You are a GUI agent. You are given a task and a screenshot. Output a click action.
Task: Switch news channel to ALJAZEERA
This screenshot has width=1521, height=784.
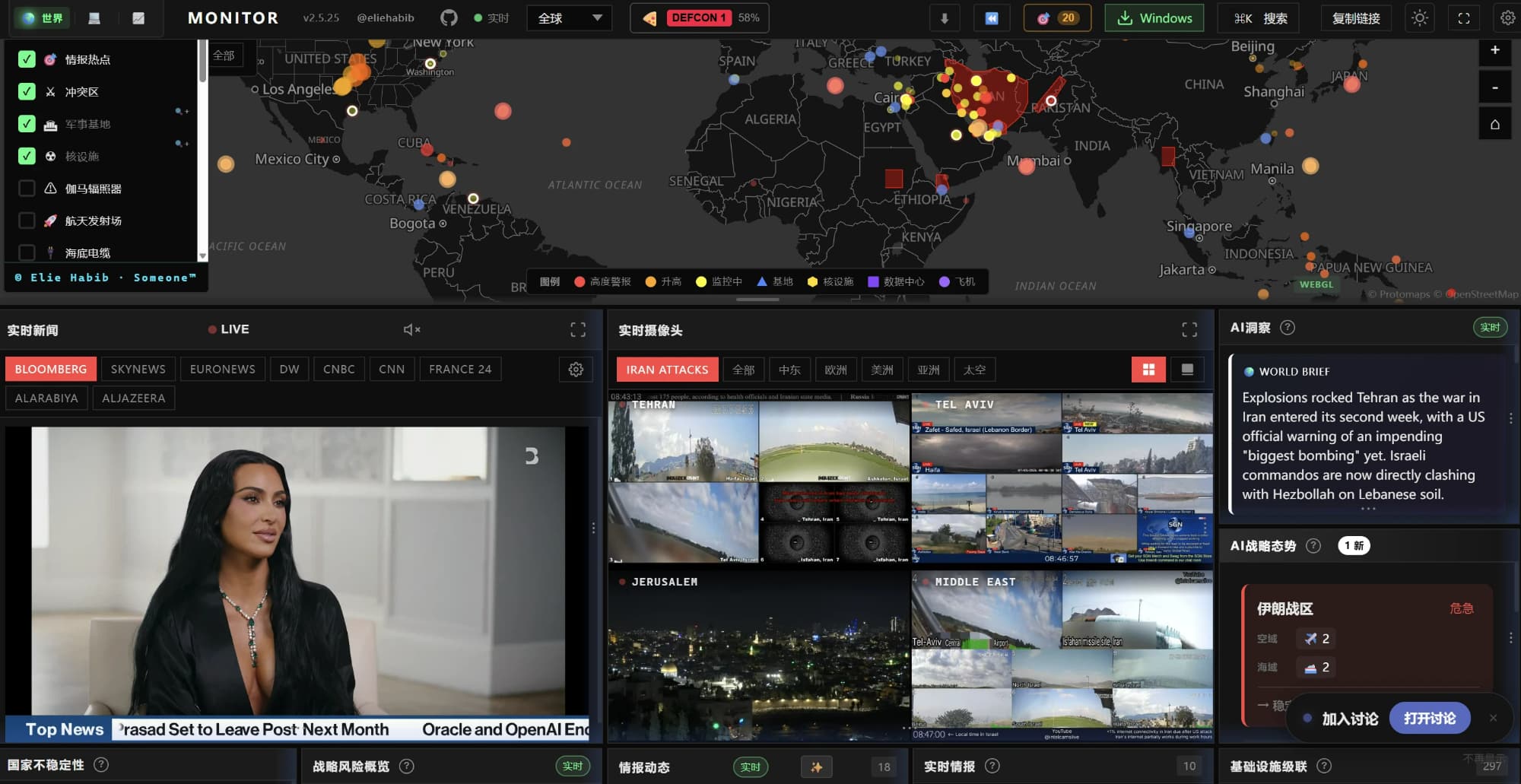[134, 398]
